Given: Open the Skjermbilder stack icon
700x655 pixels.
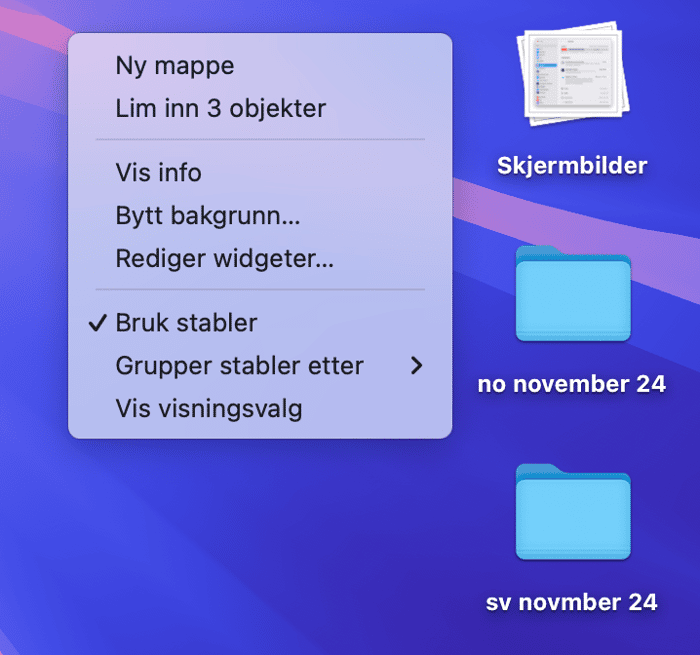Looking at the screenshot, I should 573,74.
